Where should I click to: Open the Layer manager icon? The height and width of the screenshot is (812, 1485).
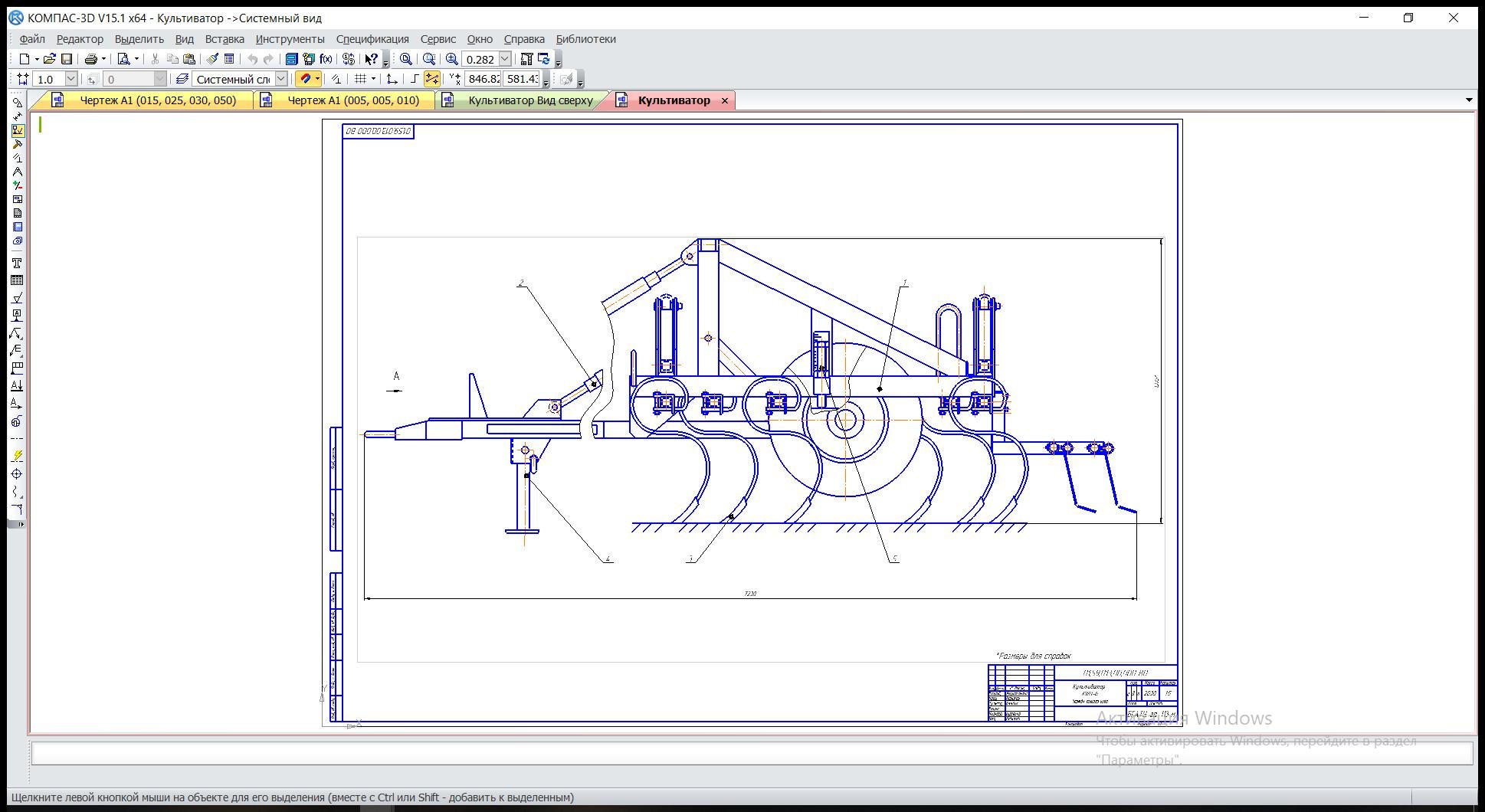coord(182,79)
